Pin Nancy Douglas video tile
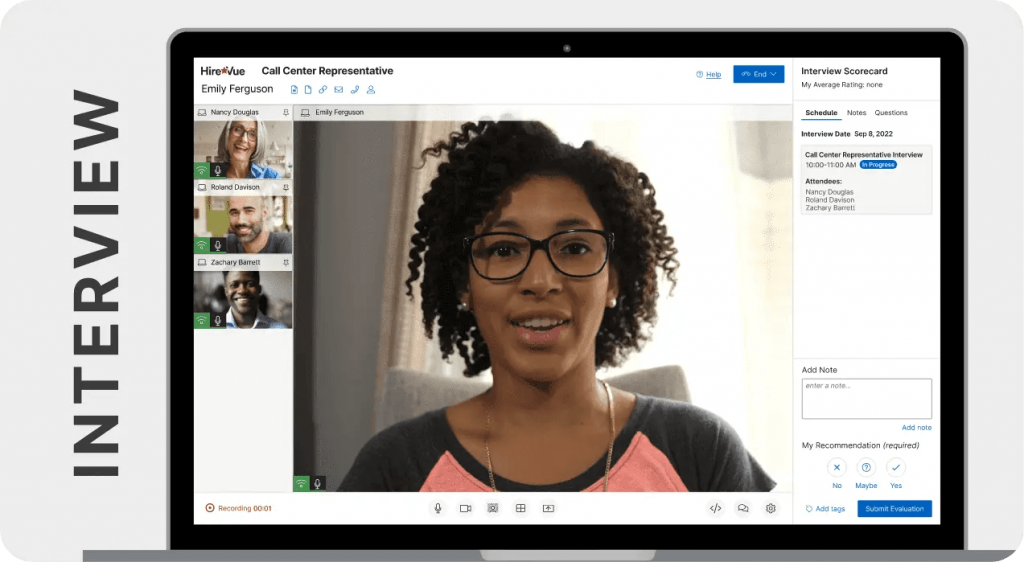Image resolution: width=1024 pixels, height=562 pixels. click(286, 112)
